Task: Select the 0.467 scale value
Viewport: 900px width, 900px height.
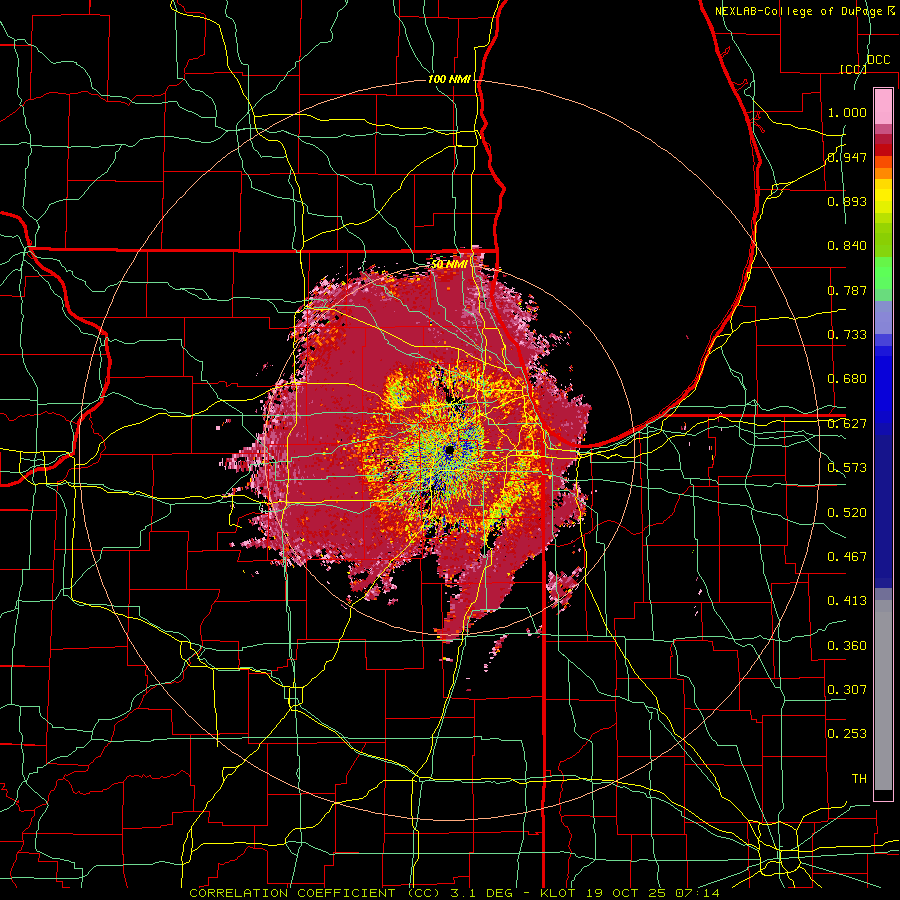Action: pyautogui.click(x=847, y=557)
